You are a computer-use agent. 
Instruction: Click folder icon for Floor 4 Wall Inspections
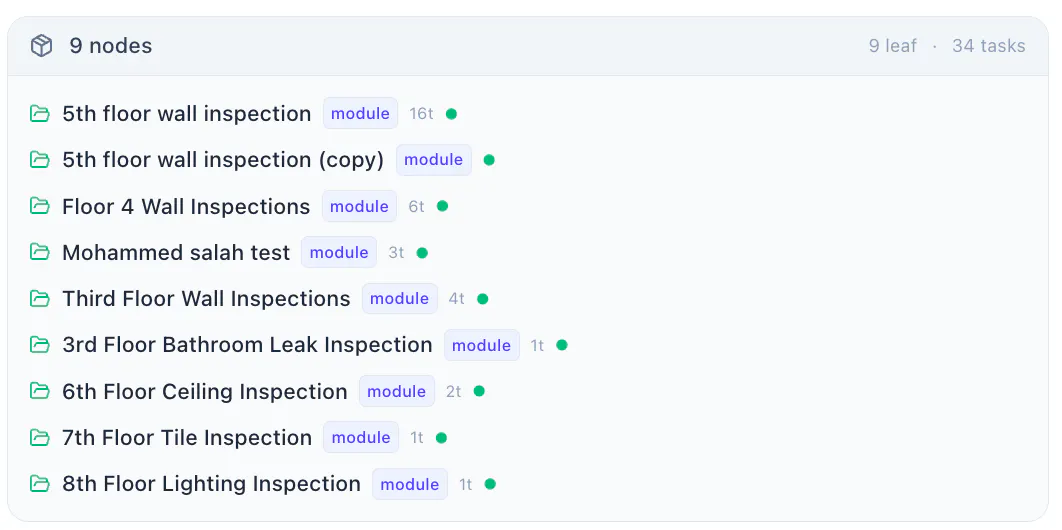[x=40, y=206]
